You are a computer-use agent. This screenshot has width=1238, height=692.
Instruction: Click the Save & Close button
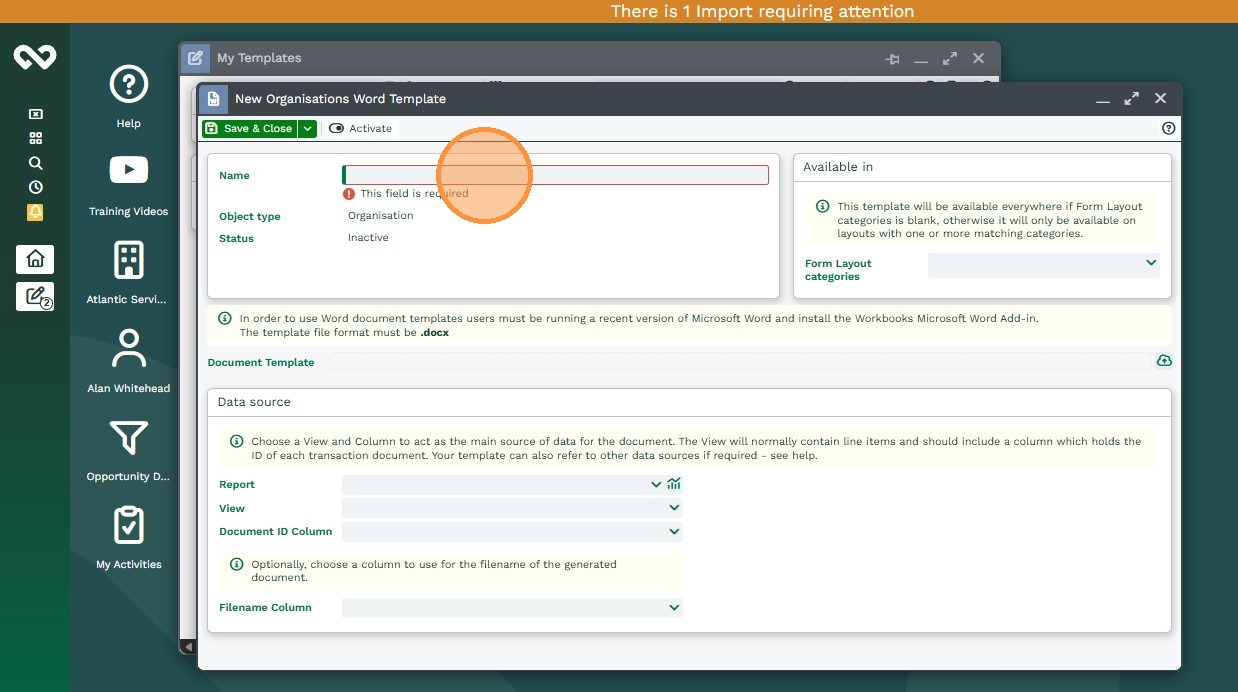coord(249,128)
